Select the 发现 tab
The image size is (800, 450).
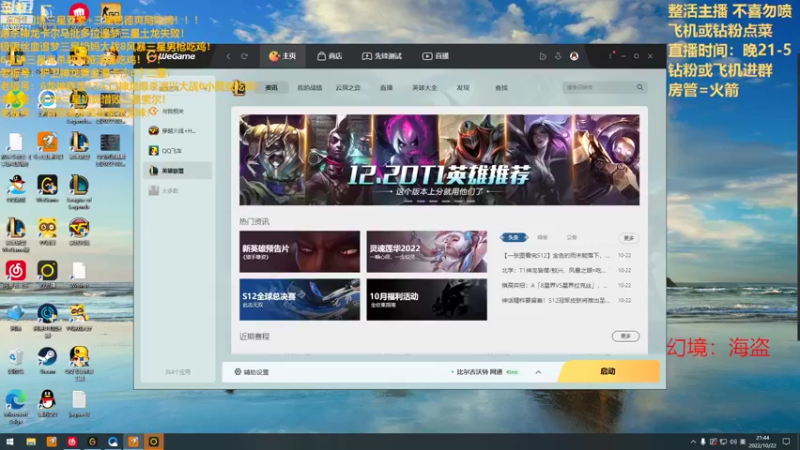tap(463, 88)
